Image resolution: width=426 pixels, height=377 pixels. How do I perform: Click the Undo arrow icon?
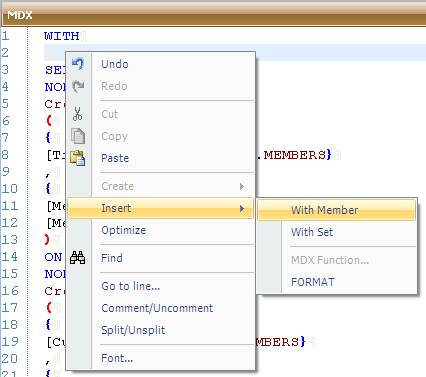78,64
